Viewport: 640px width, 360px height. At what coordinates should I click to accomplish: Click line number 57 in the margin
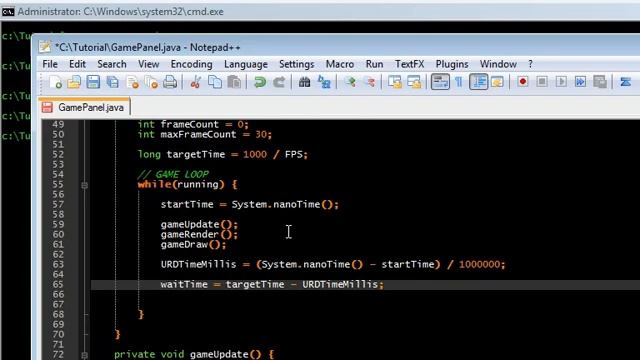click(x=58, y=204)
